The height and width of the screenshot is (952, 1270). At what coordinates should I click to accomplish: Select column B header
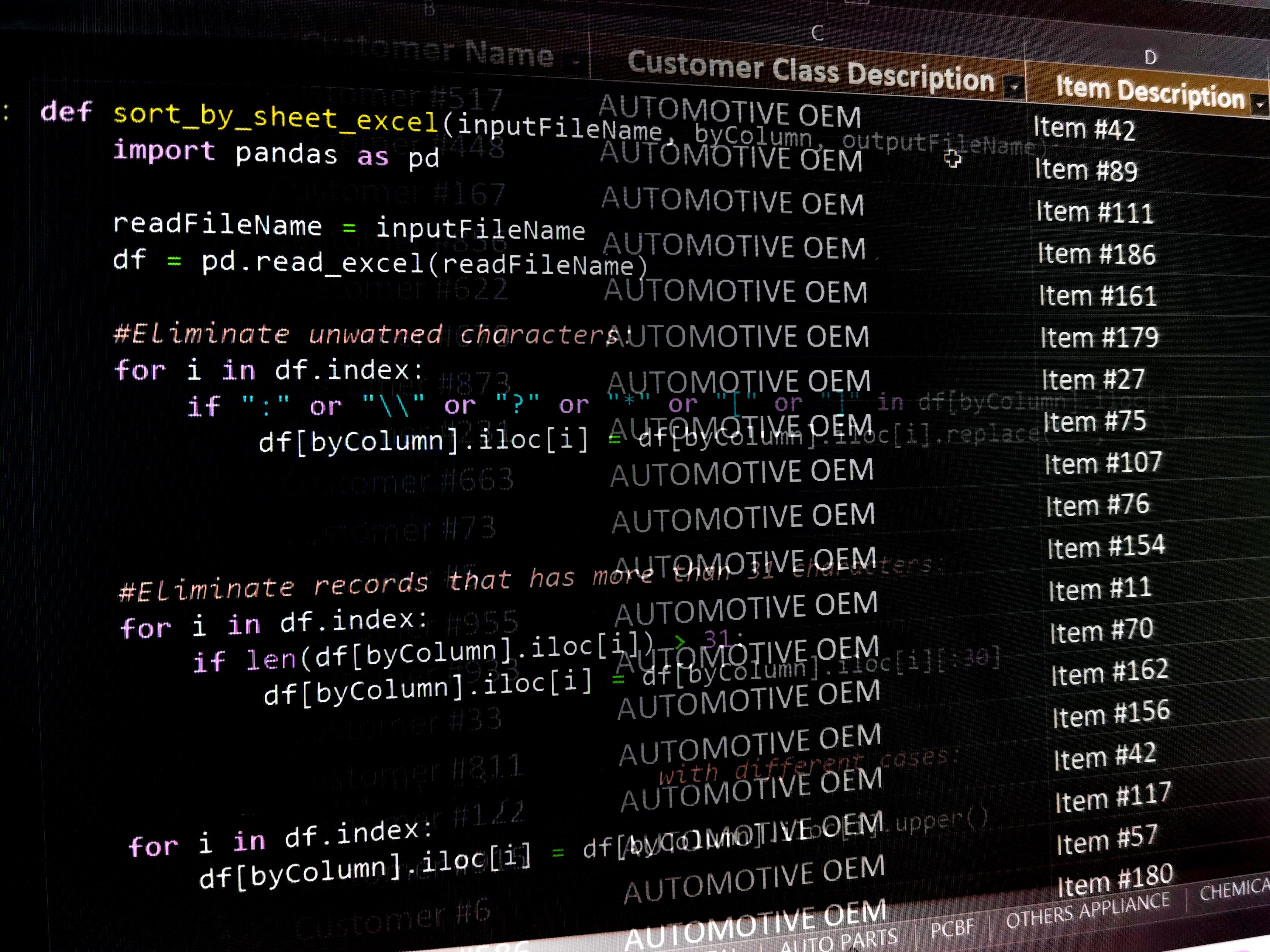click(430, 9)
